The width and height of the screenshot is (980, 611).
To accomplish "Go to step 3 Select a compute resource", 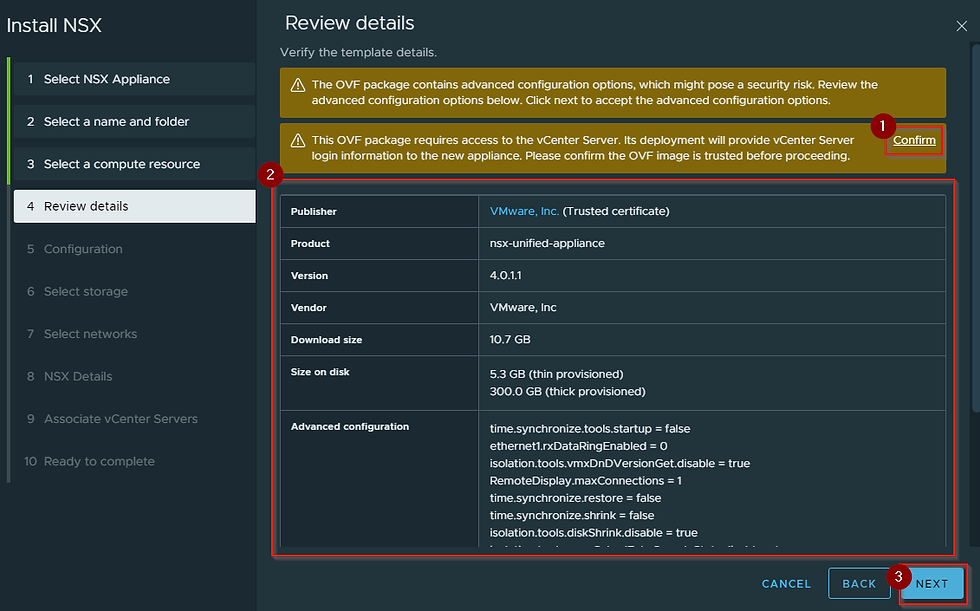I will [x=134, y=164].
